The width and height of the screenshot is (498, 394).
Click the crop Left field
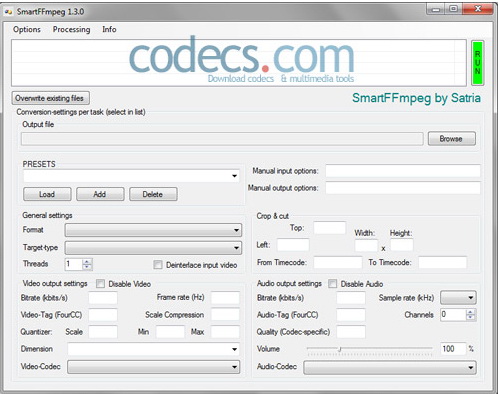pos(293,245)
